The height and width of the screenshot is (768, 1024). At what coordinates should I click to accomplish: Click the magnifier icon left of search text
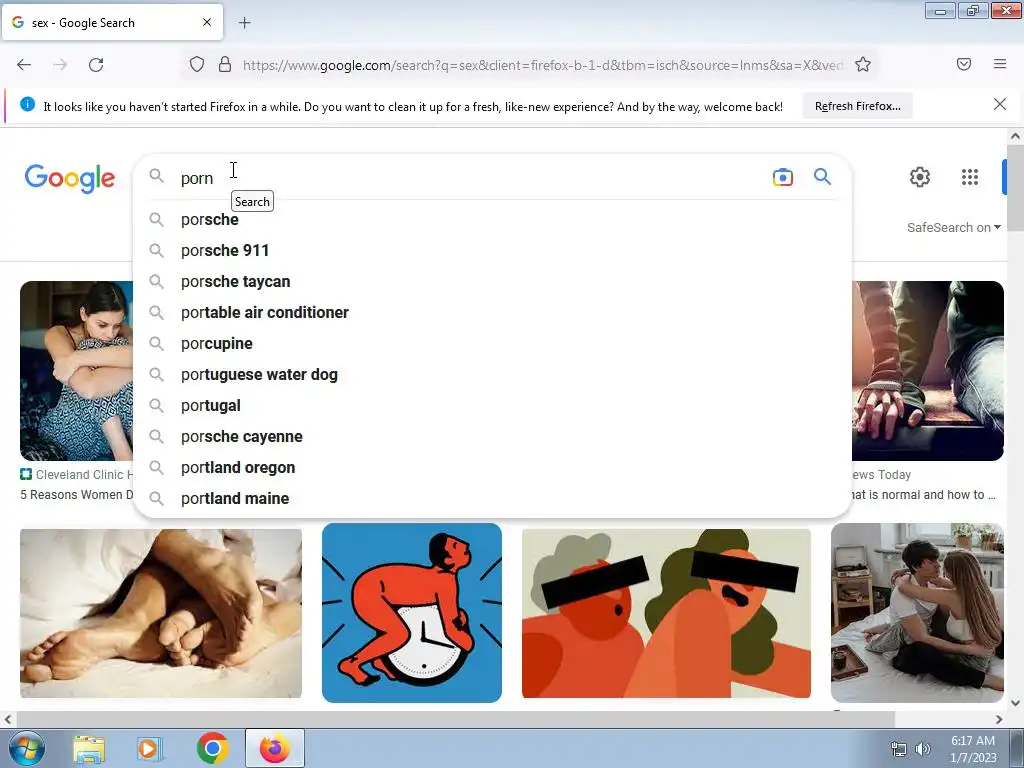156,176
